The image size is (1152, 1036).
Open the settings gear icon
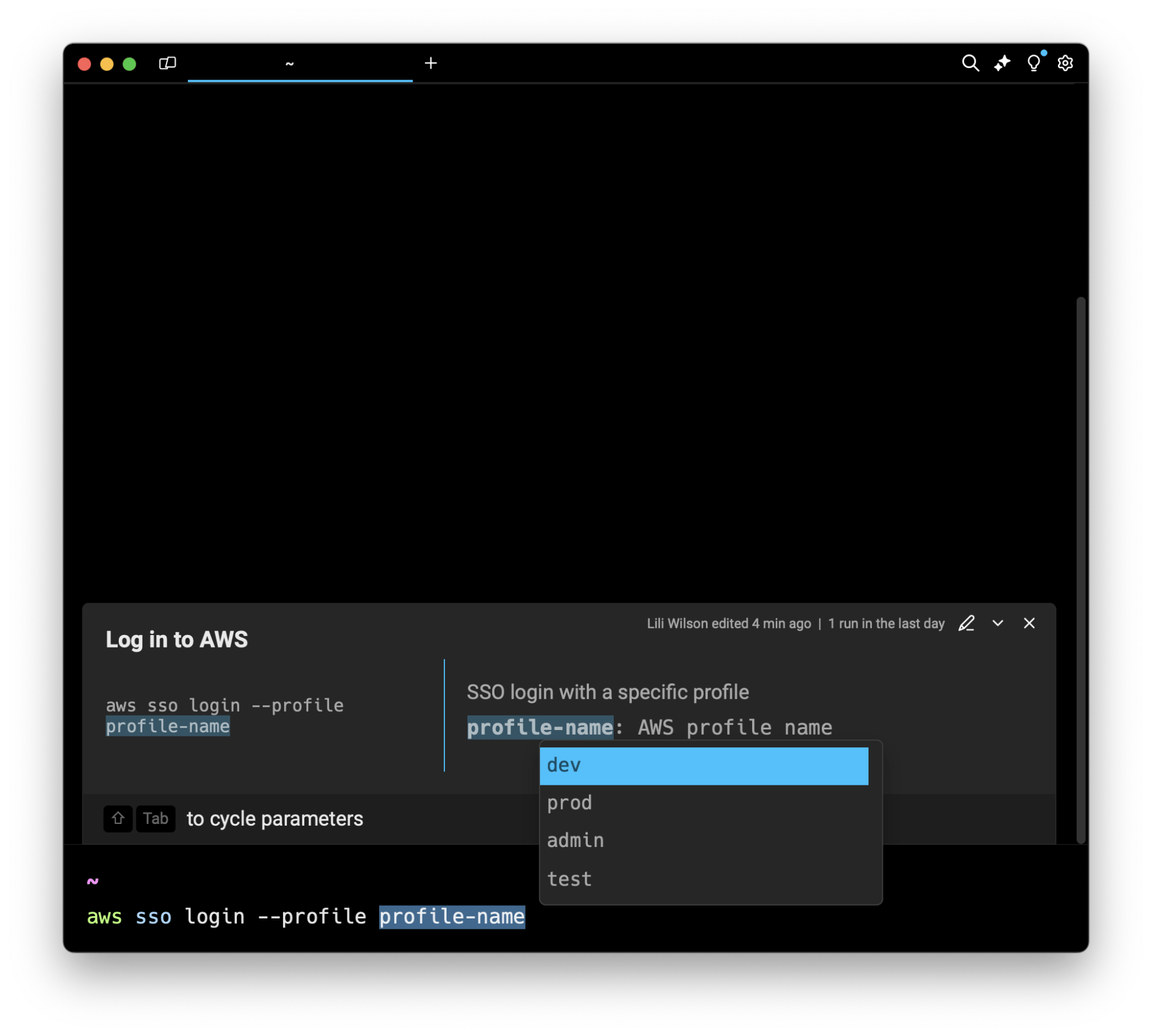coord(1065,63)
